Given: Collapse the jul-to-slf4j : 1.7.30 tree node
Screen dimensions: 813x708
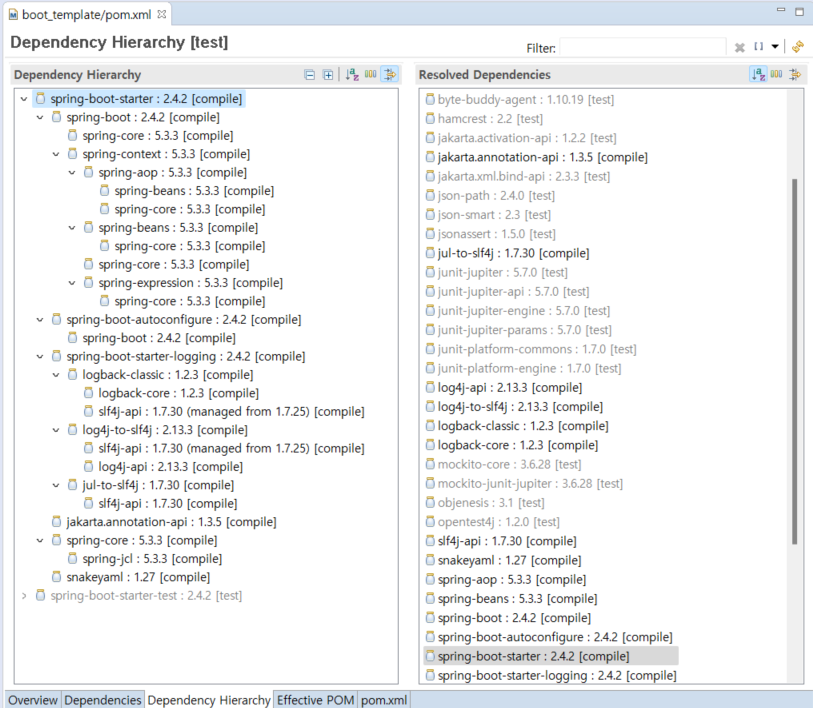Looking at the screenshot, I should (56, 485).
